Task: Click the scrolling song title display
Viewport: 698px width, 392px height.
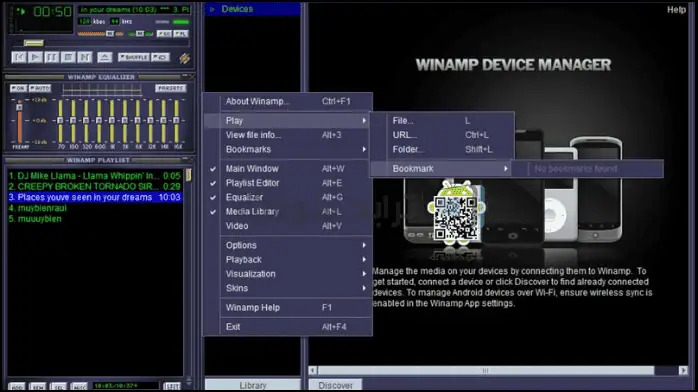Action: (134, 9)
